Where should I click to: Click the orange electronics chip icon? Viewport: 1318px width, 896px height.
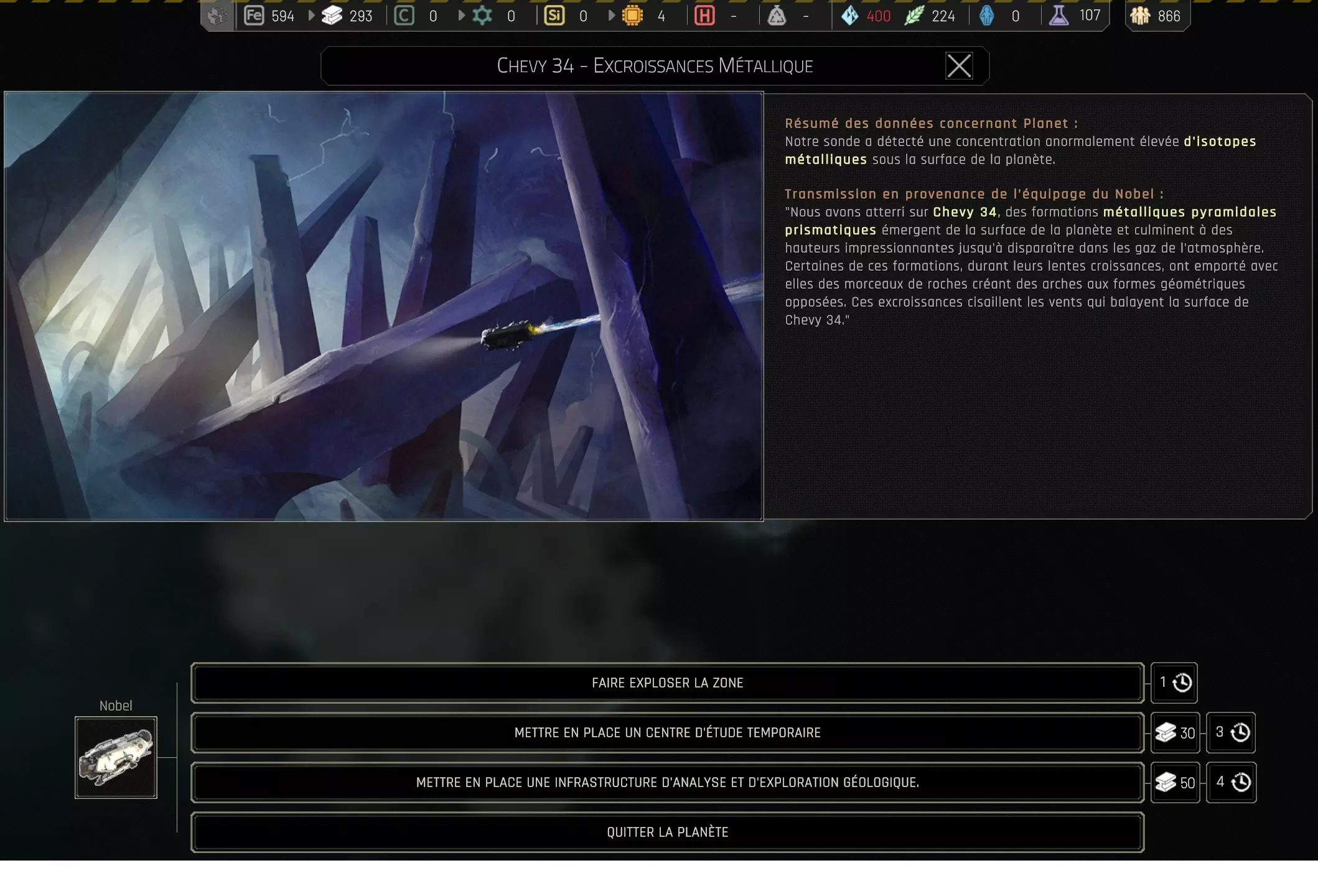(x=632, y=16)
